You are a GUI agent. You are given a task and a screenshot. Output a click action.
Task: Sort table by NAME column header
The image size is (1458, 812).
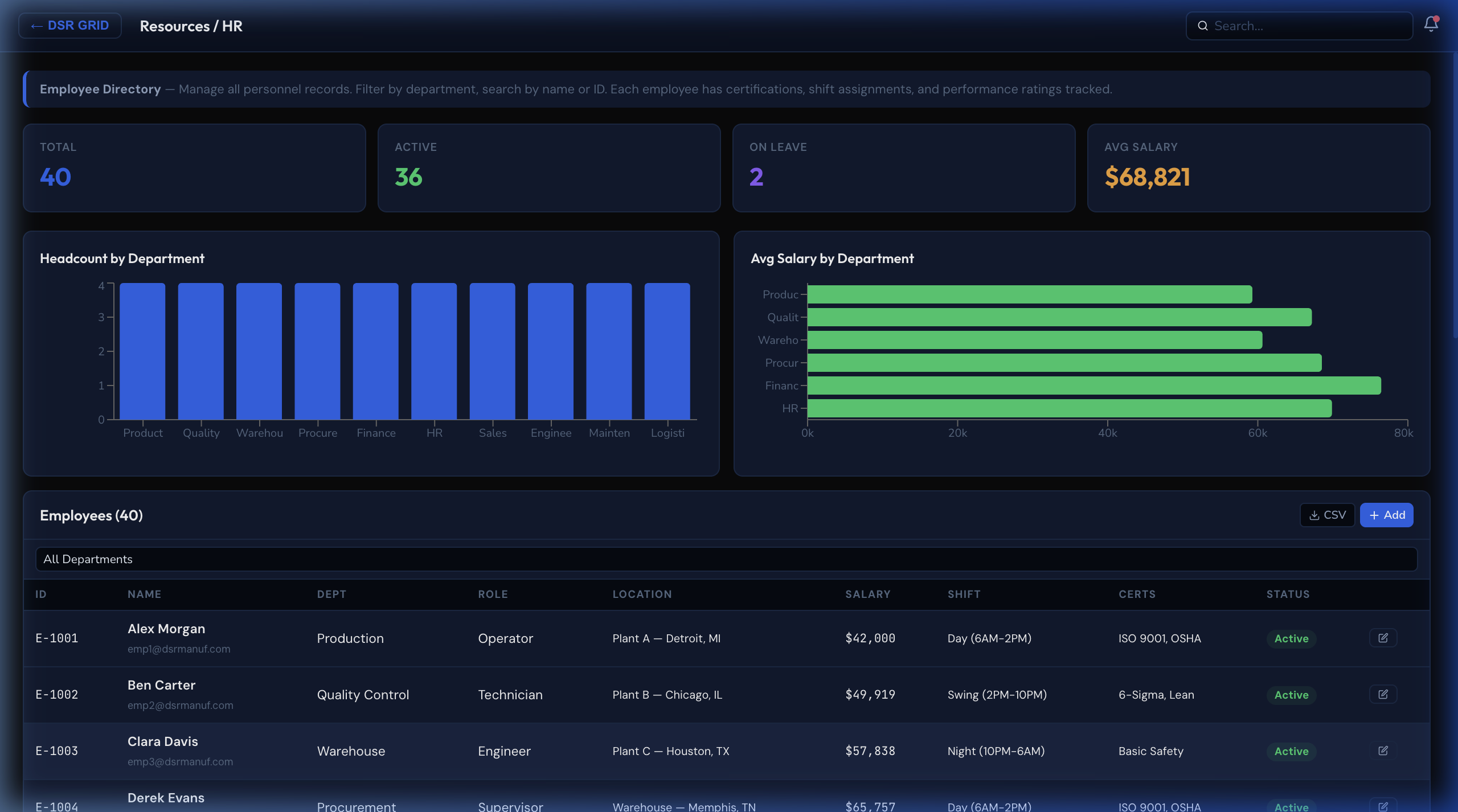tap(144, 594)
